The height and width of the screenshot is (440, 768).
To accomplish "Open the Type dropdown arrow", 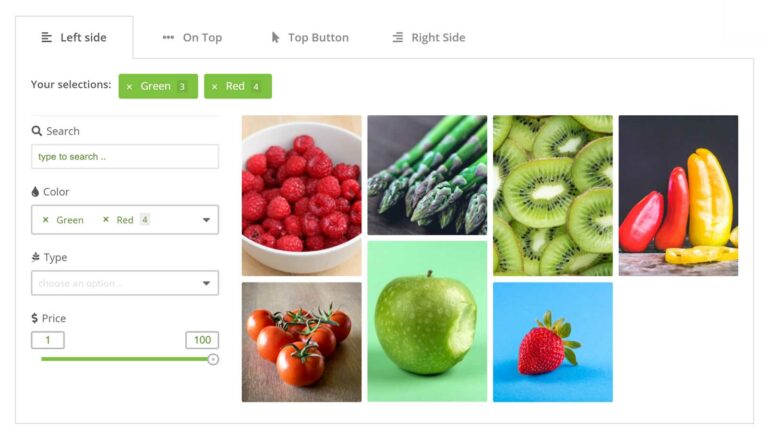I will pos(206,283).
